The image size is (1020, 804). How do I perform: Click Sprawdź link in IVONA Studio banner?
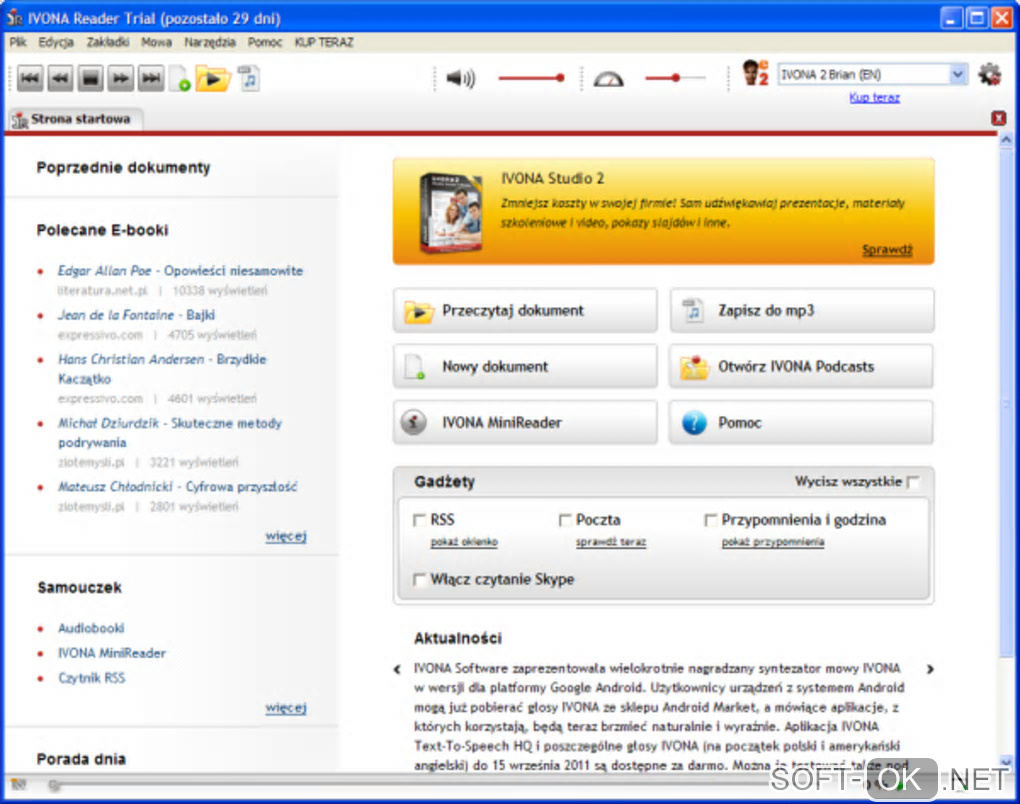click(887, 250)
